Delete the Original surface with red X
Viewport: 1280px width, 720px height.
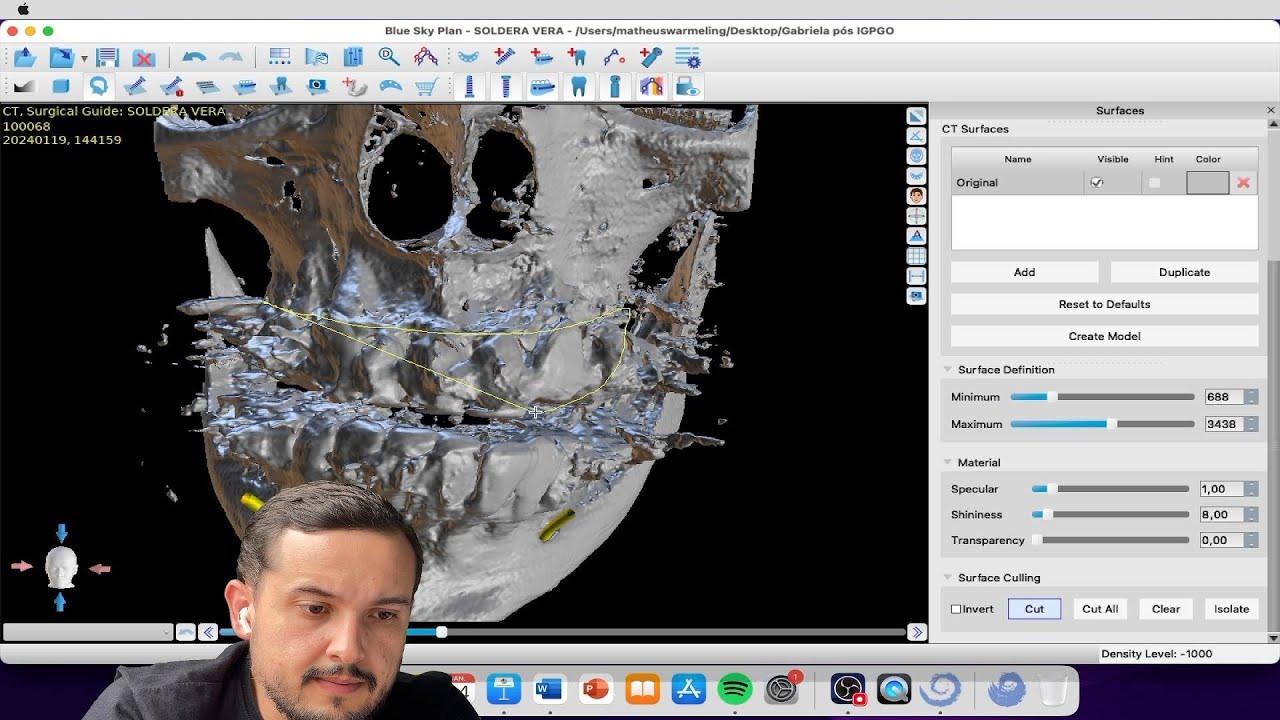coord(1243,183)
